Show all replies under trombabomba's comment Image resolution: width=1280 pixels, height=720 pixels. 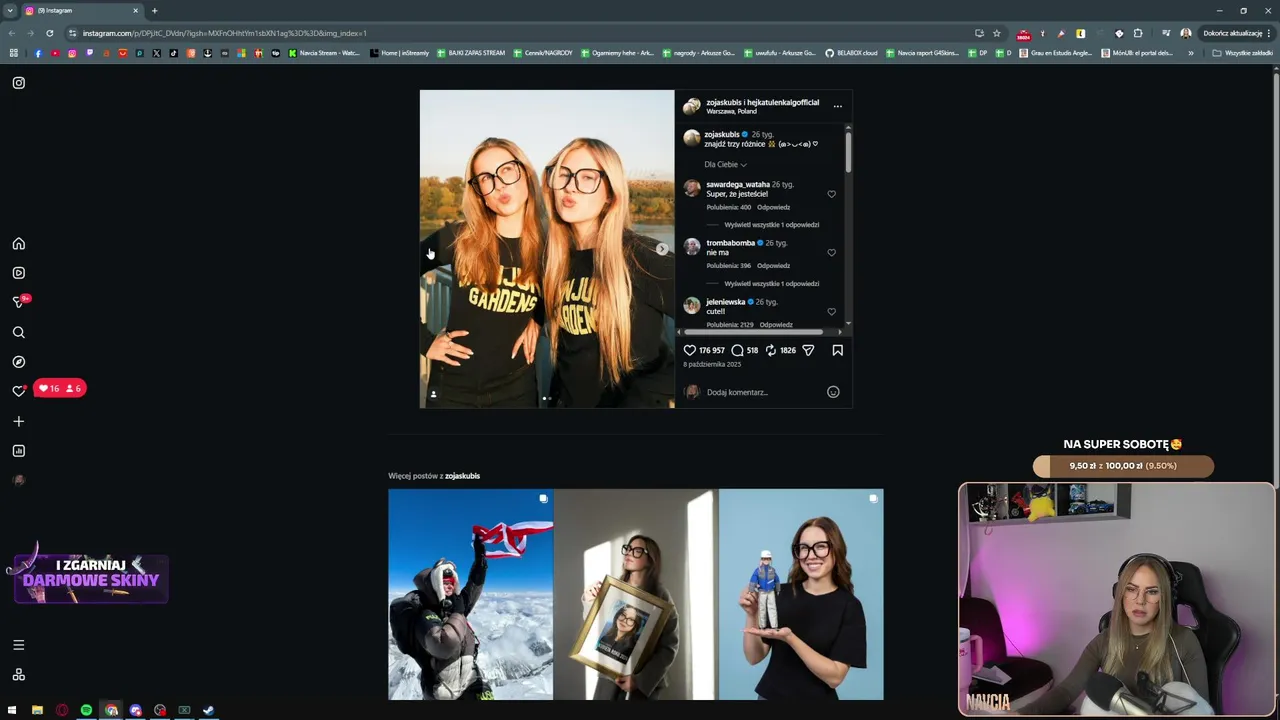(771, 284)
